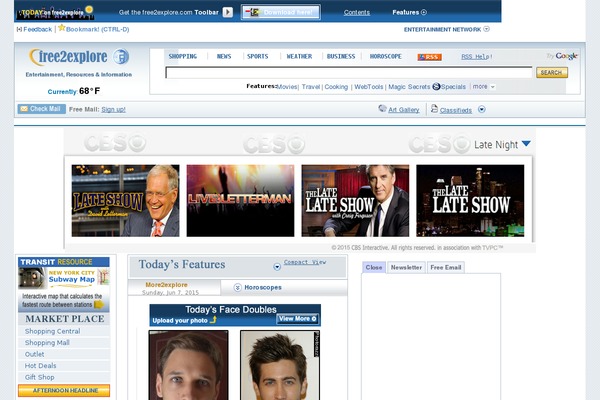Image resolution: width=600 pixels, height=400 pixels.
Task: Open the Magic Secrets link
Action: tap(409, 87)
